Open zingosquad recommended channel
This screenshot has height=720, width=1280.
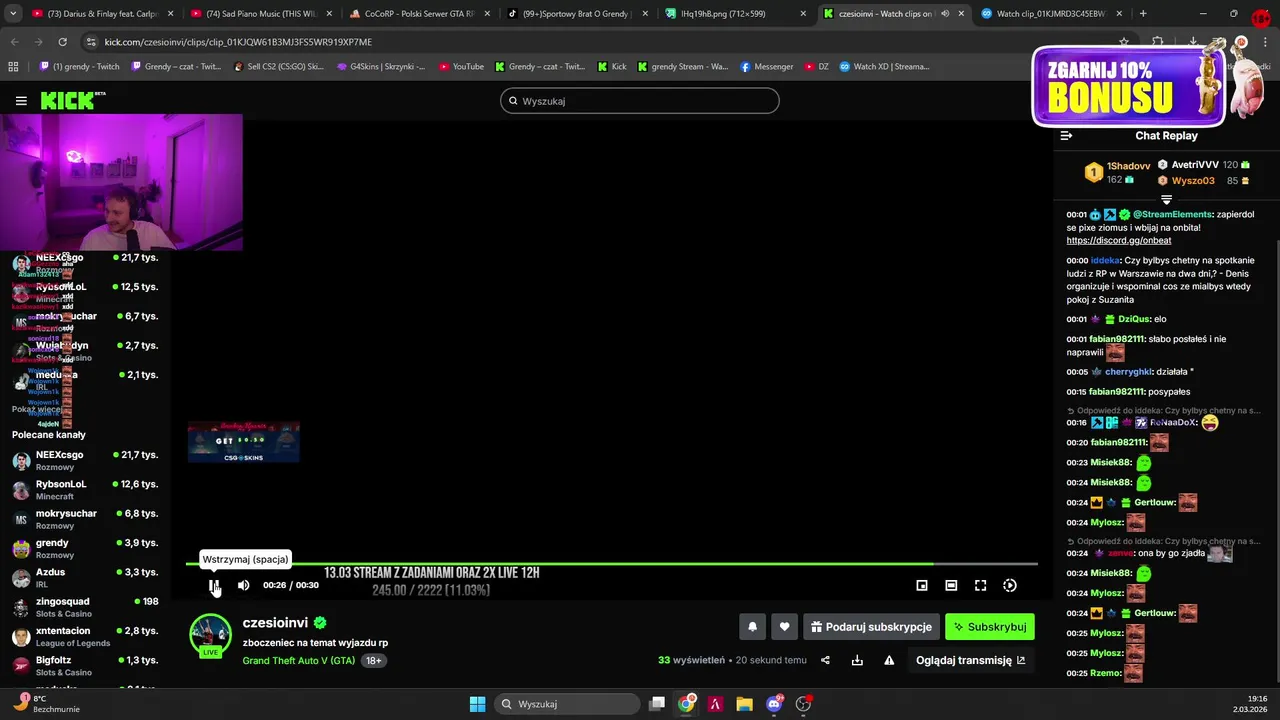point(85,607)
